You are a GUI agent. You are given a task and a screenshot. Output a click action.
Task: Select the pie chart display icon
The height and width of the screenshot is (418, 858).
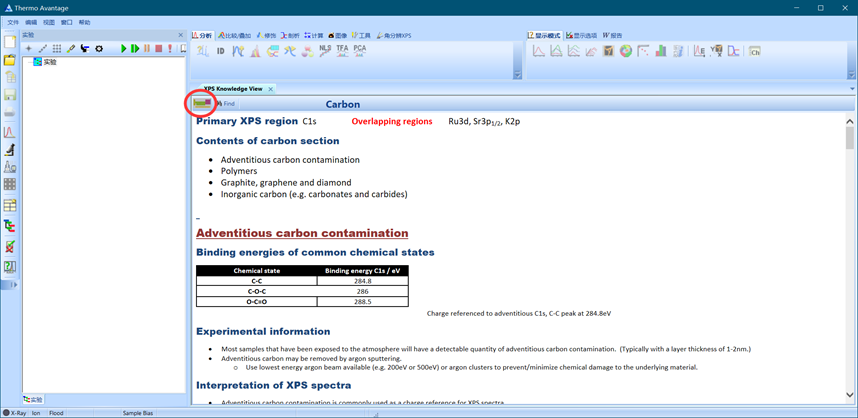coord(626,51)
